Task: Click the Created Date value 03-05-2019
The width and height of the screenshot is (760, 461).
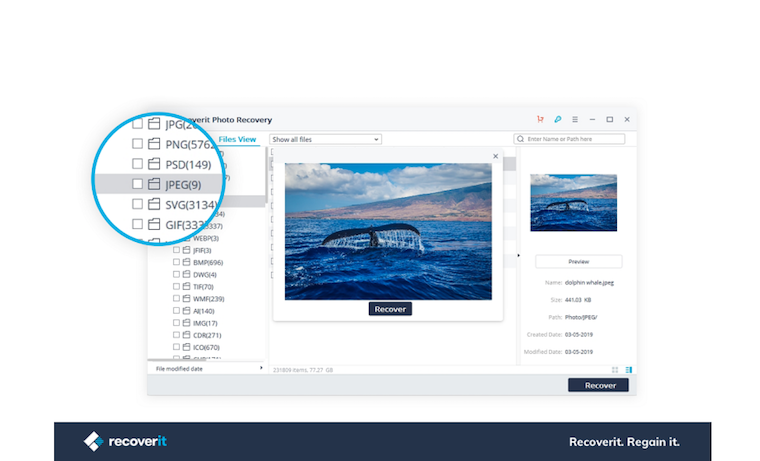Action: coord(579,335)
